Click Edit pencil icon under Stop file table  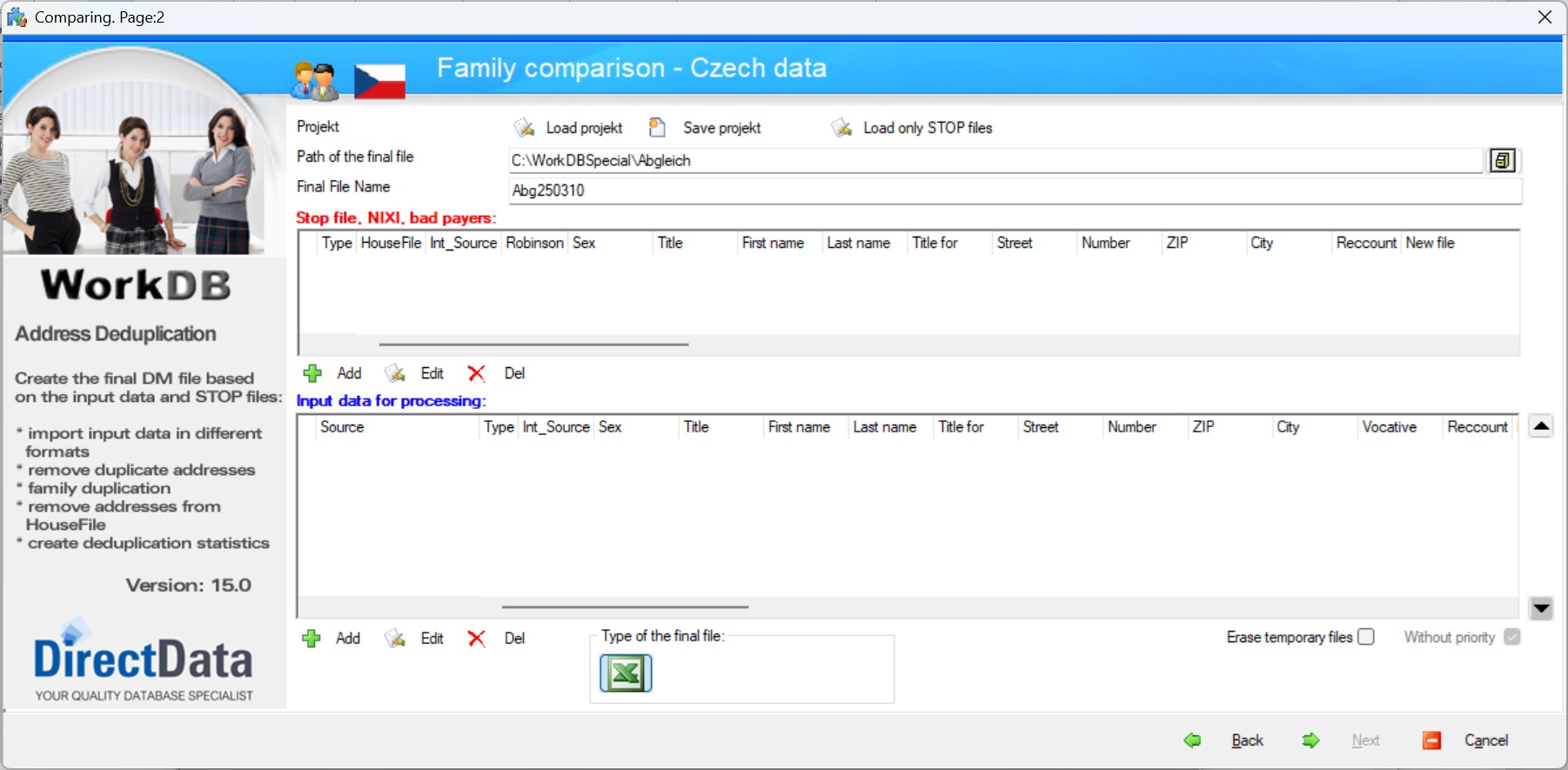(395, 373)
